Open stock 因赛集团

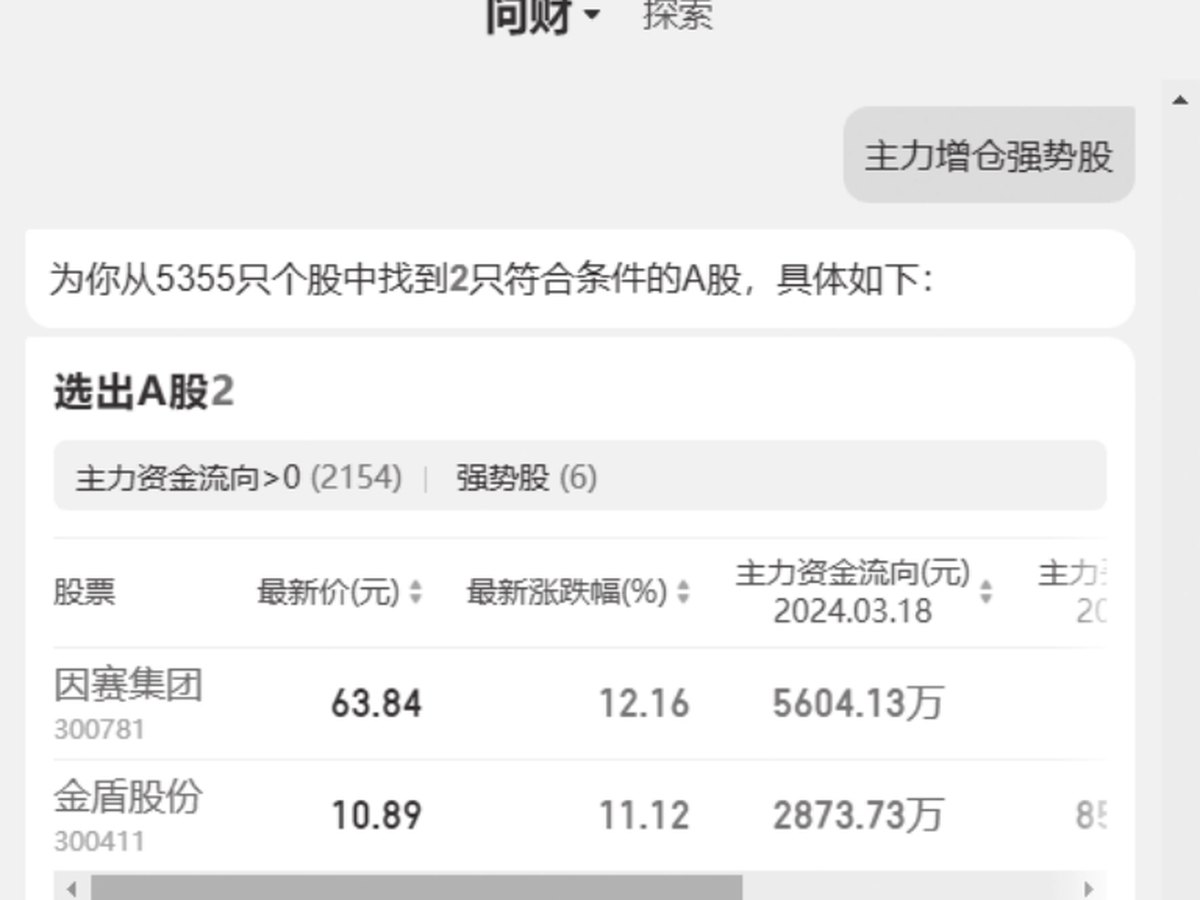128,686
